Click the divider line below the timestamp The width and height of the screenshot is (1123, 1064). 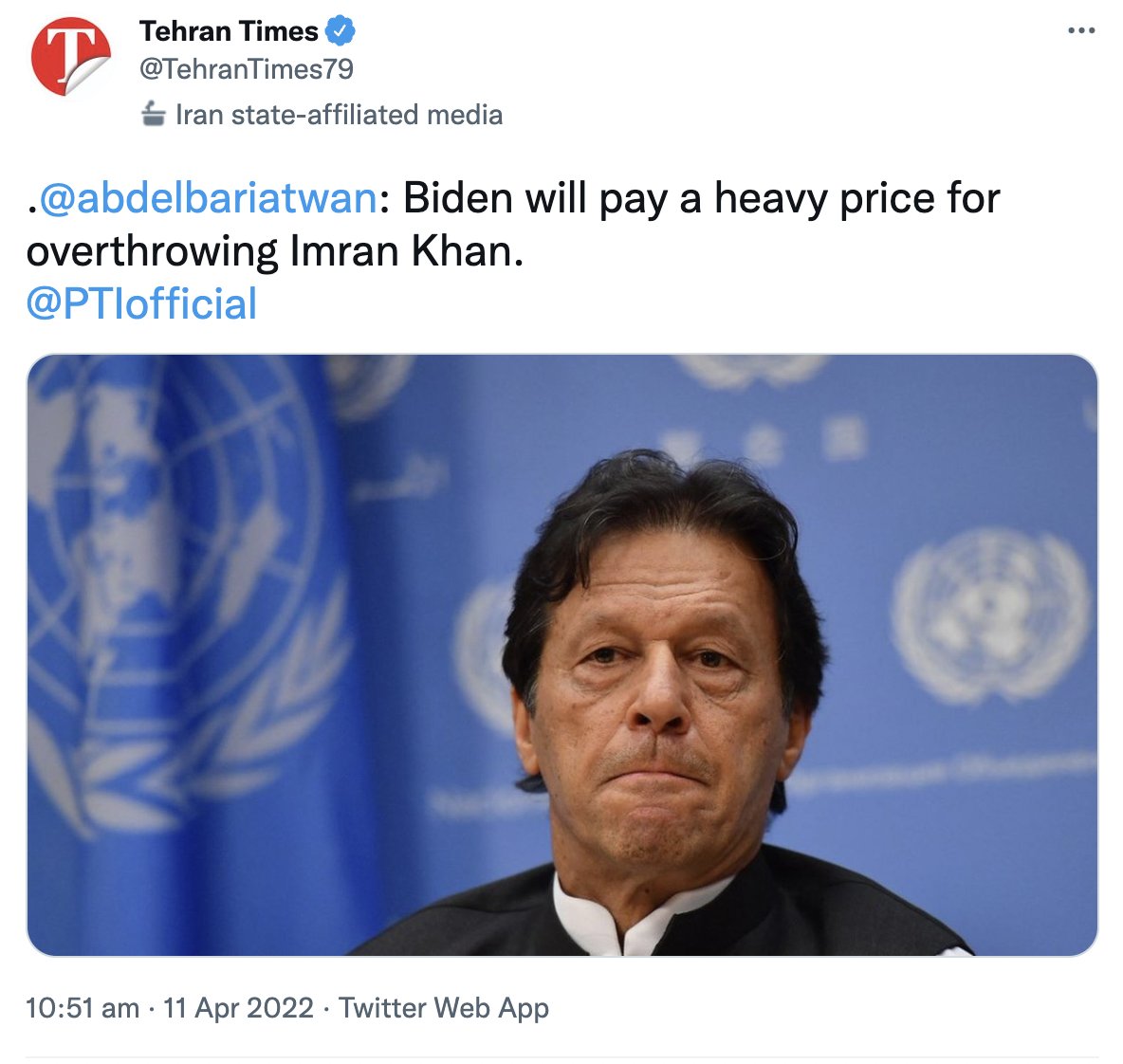click(x=562, y=1056)
